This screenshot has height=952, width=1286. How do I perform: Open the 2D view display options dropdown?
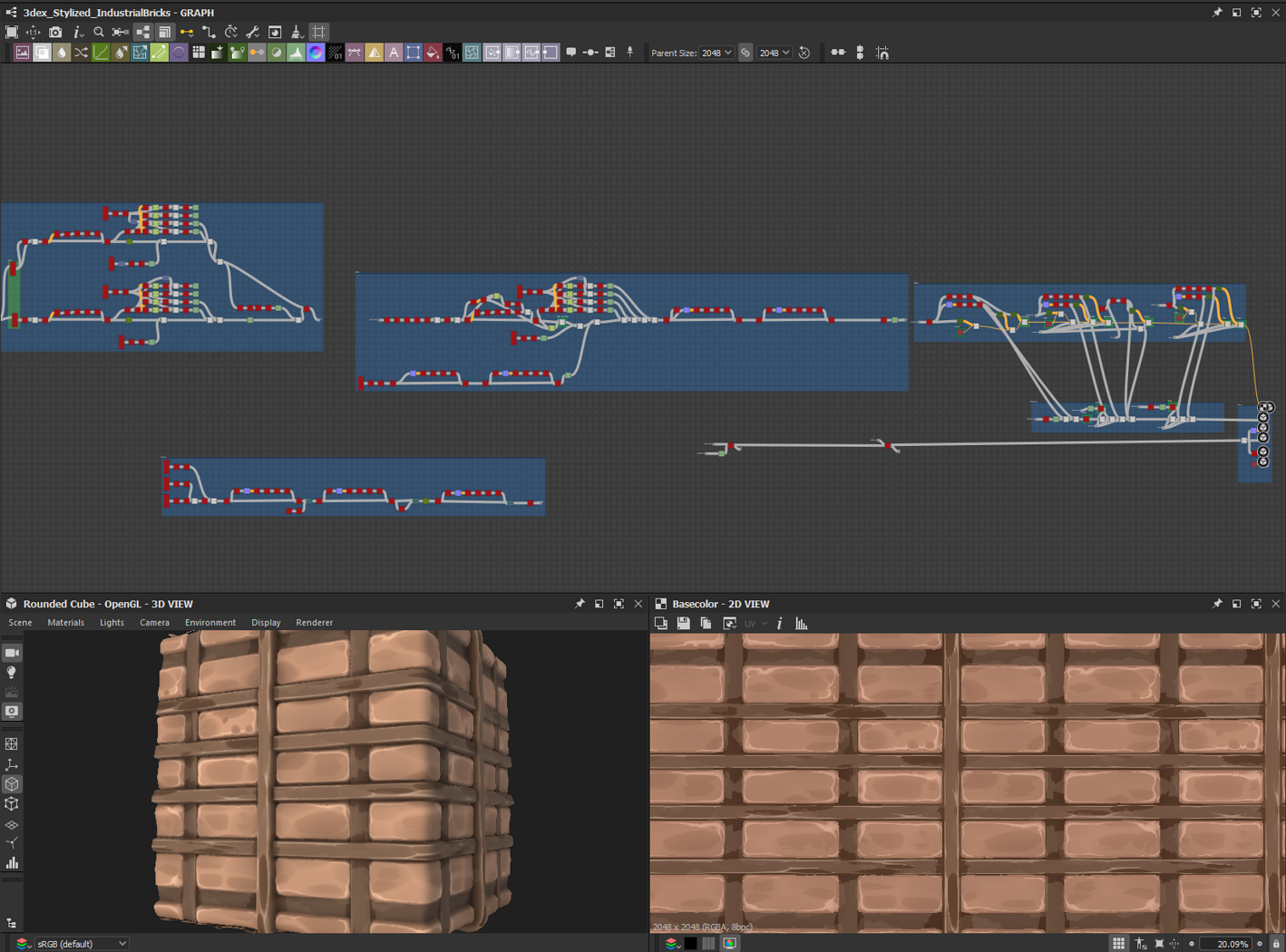729,623
